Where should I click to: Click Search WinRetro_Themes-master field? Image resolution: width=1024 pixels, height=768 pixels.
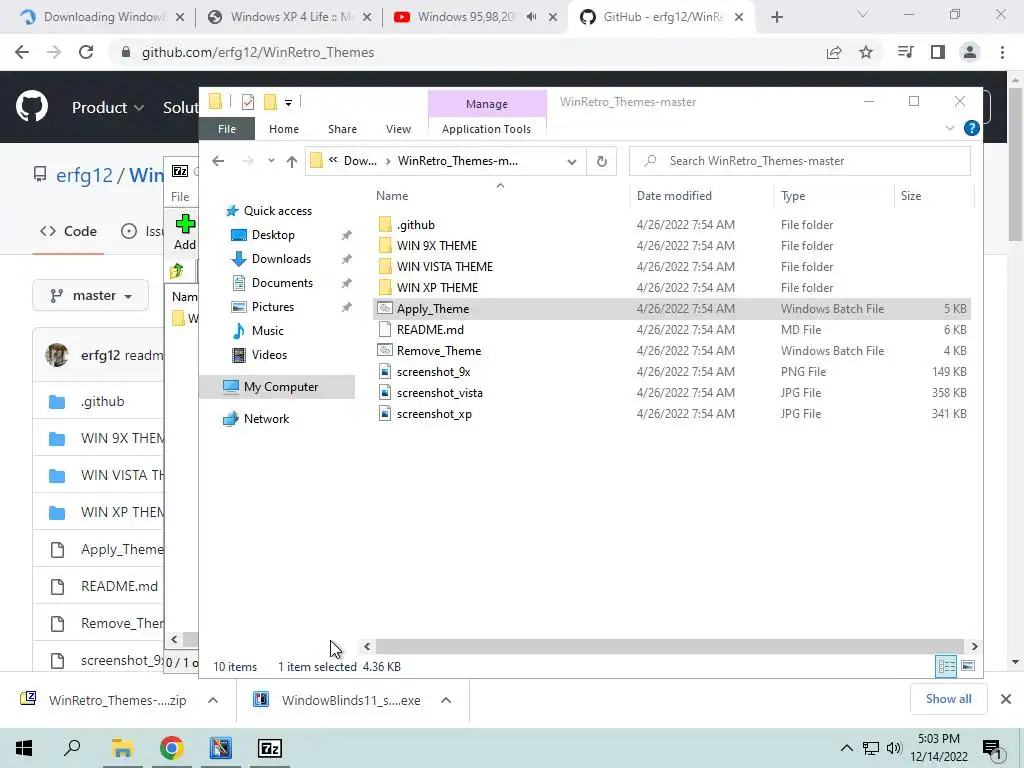pyautogui.click(x=800, y=161)
